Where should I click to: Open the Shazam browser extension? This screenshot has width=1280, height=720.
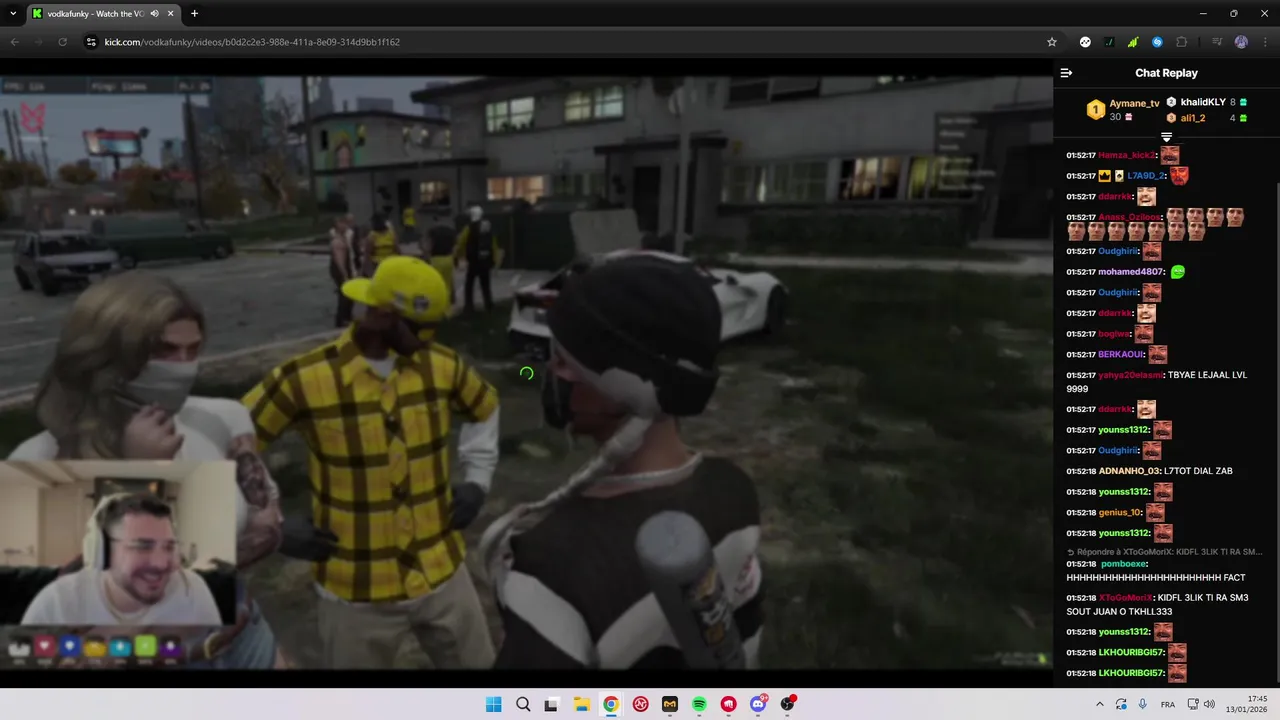click(x=1157, y=42)
